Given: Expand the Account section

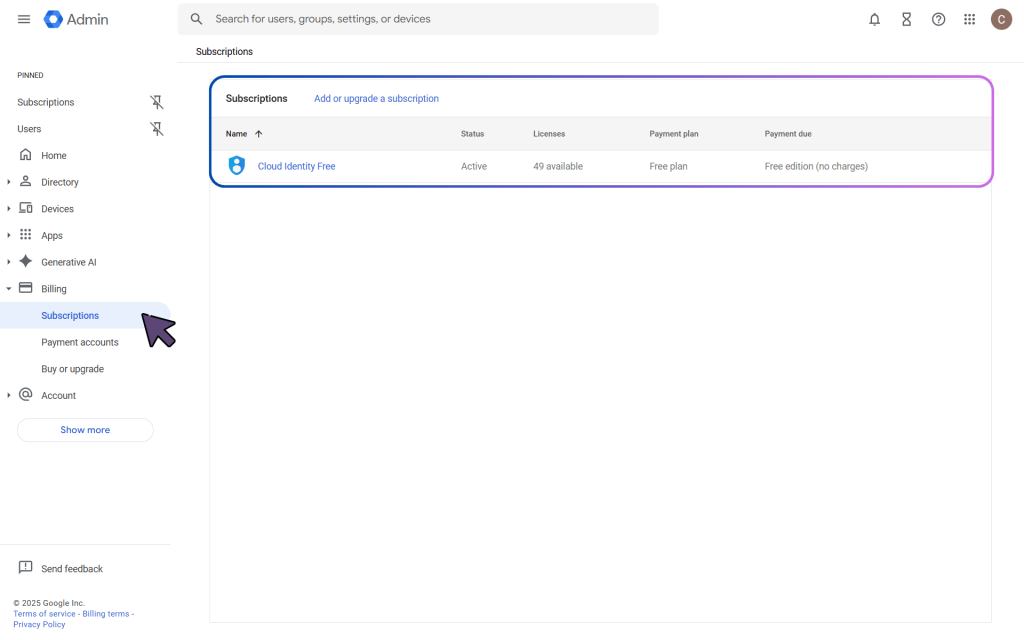Looking at the screenshot, I should click(x=8, y=396).
